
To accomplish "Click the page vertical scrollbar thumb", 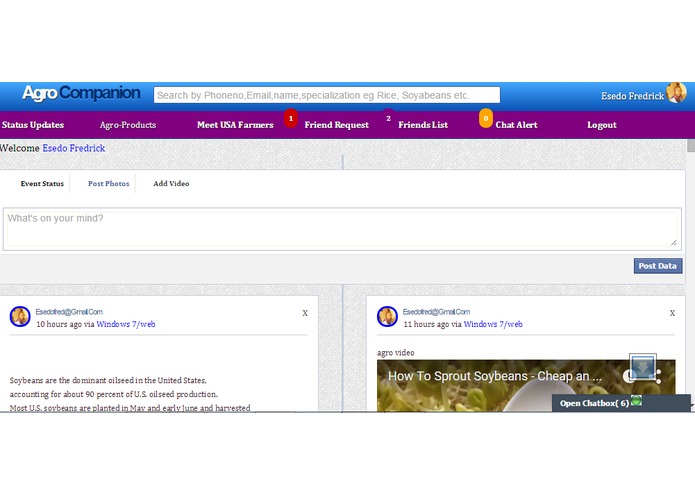I will pyautogui.click(x=691, y=145).
